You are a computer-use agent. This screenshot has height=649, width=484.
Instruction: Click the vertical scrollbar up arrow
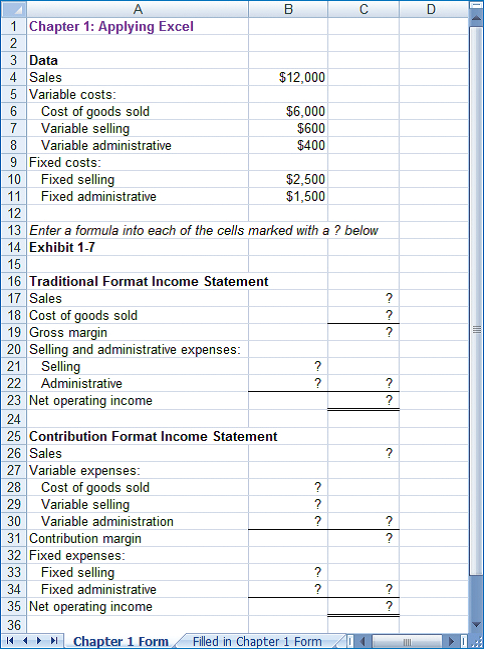click(477, 17)
